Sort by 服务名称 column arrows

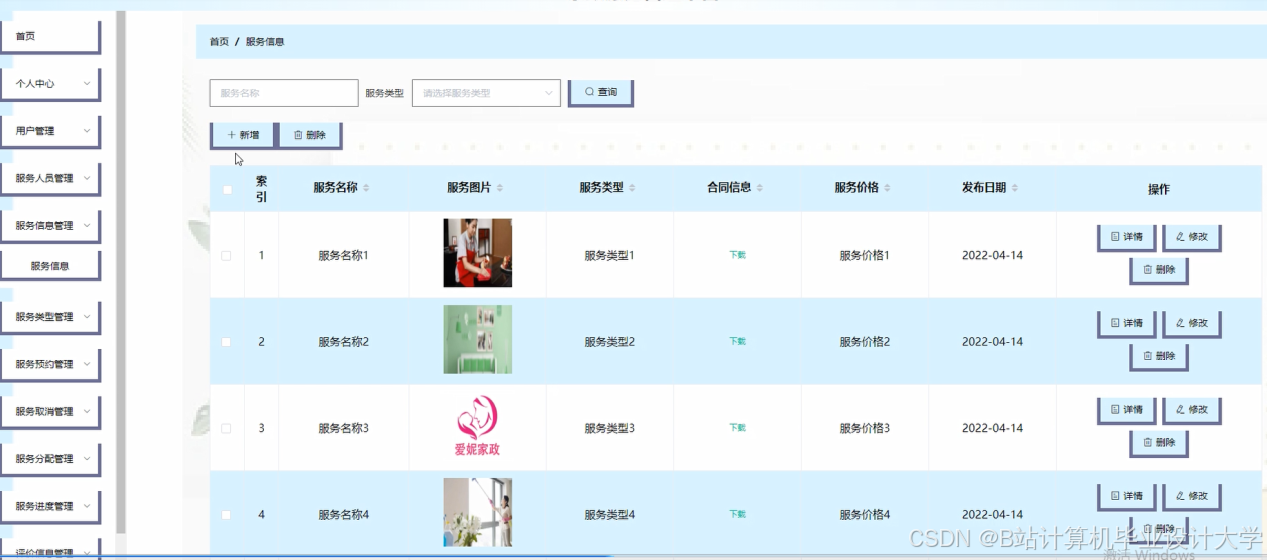tap(366, 188)
